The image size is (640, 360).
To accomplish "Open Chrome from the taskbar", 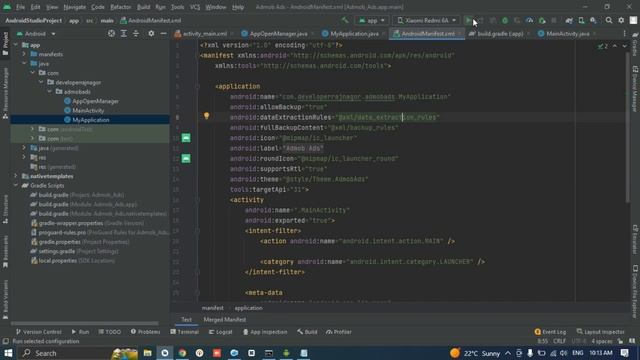I will point(182,353).
